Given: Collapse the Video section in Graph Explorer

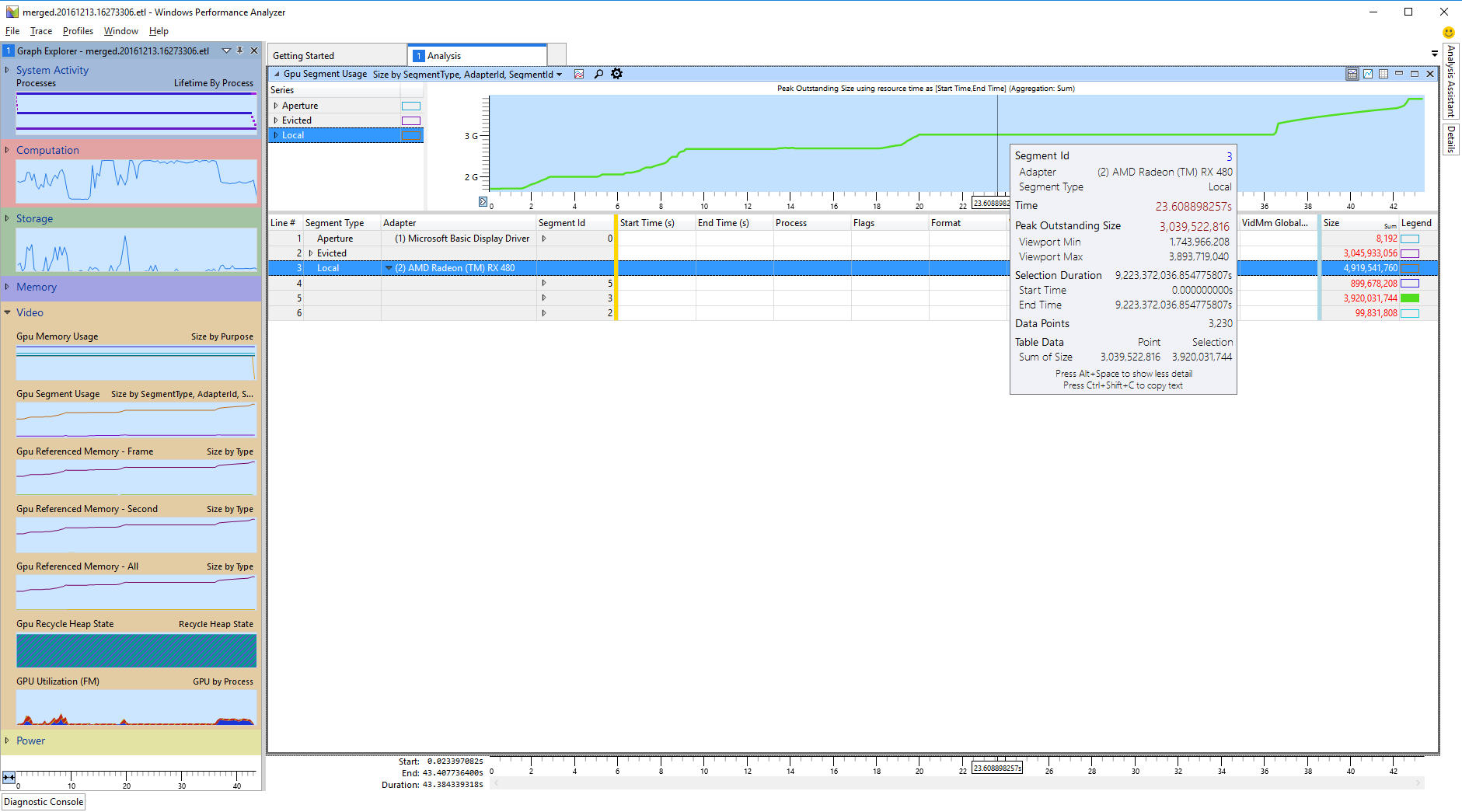Looking at the screenshot, I should tap(7, 312).
